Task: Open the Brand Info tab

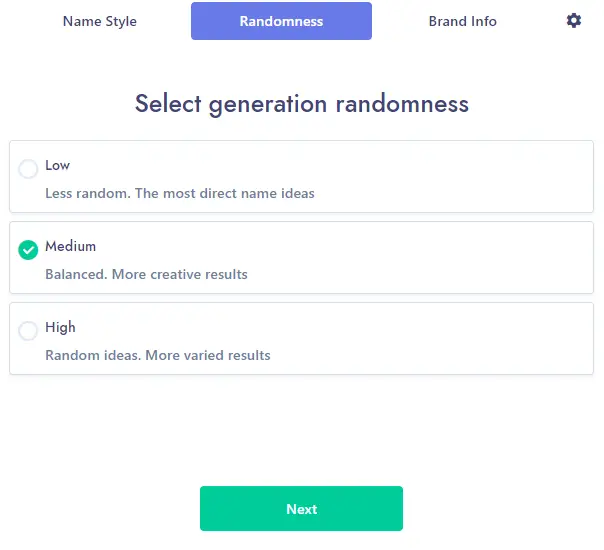Action: click(462, 21)
